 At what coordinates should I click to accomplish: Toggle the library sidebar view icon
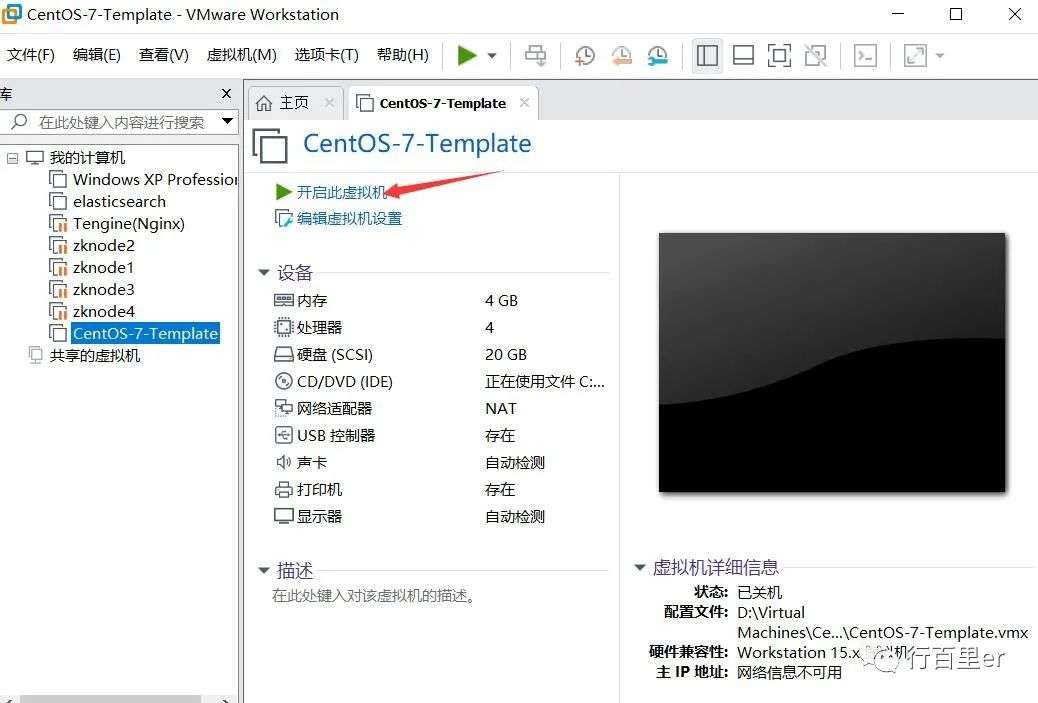tap(707, 56)
